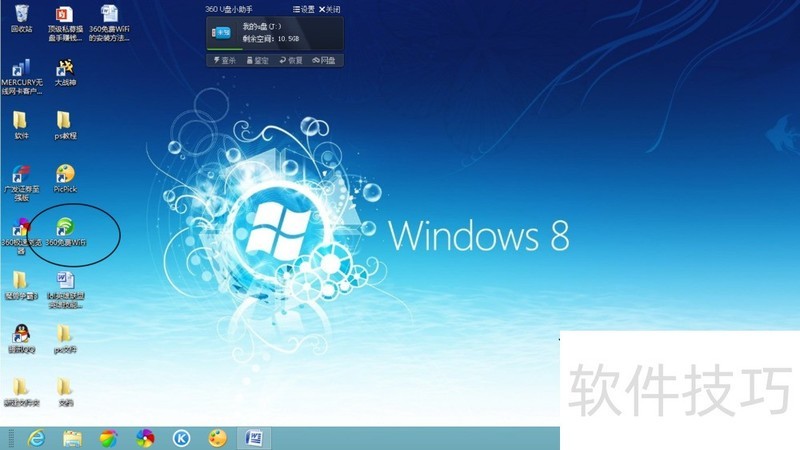Click 查杀 in the U盘小助手
Image resolution: width=800 pixels, height=450 pixels.
click(x=224, y=60)
